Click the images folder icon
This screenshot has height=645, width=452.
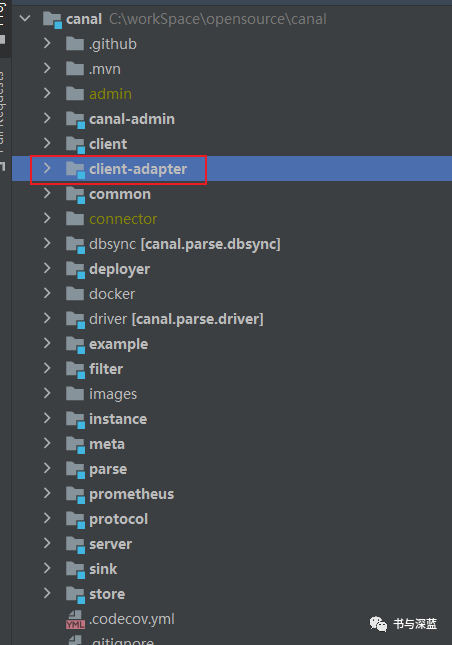(x=75, y=394)
